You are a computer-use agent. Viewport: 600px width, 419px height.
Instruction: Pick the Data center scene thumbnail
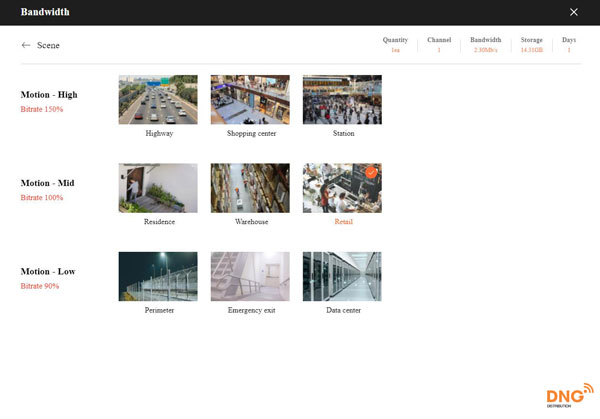tap(342, 276)
